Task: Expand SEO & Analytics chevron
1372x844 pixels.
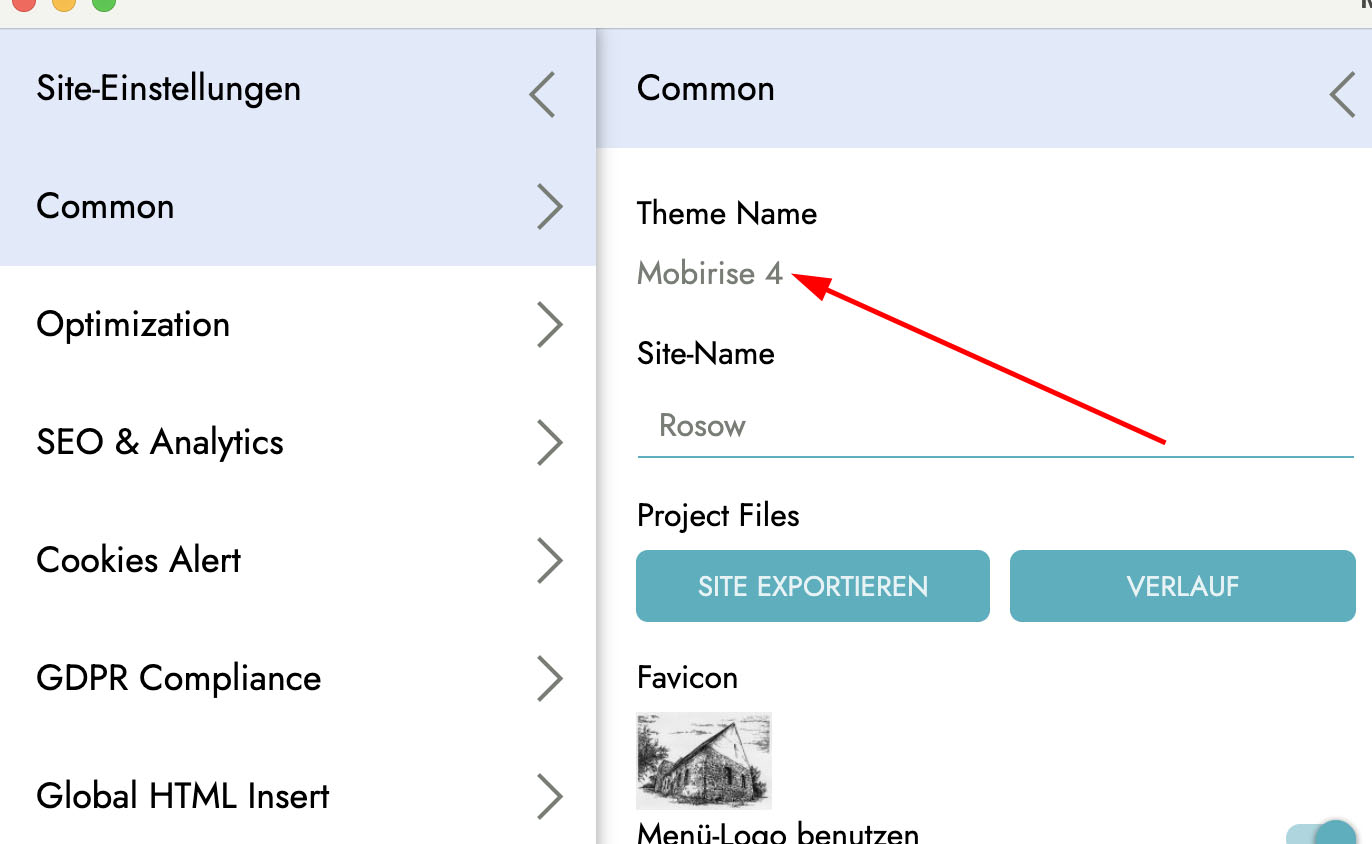Action: pos(549,443)
